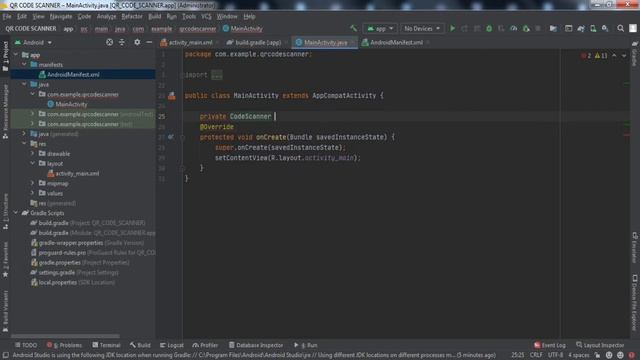
Task: Open Build Variants side tab
Action: click(5, 311)
